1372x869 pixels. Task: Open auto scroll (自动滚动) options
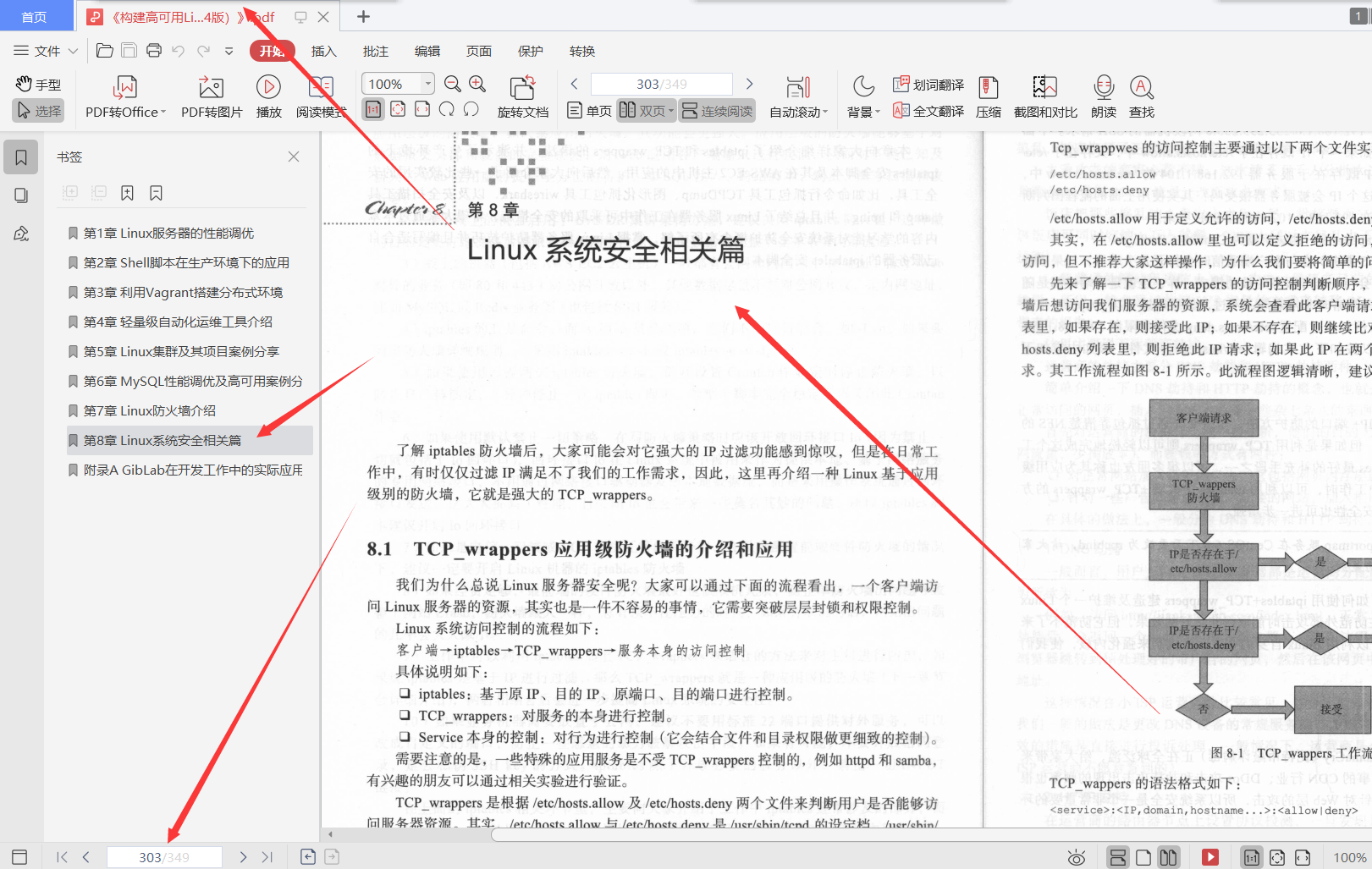click(798, 96)
